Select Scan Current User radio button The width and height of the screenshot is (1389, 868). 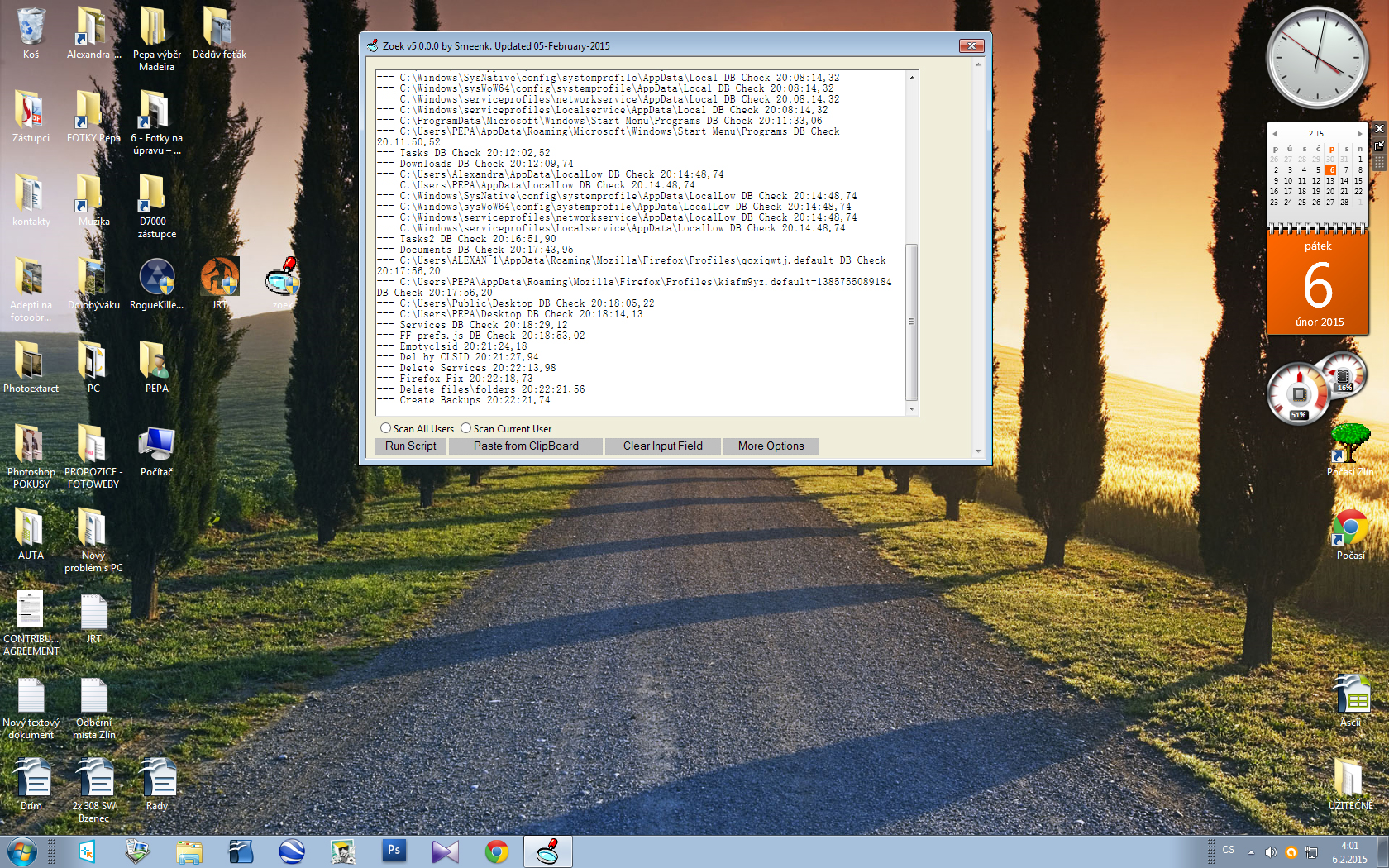coord(465,428)
